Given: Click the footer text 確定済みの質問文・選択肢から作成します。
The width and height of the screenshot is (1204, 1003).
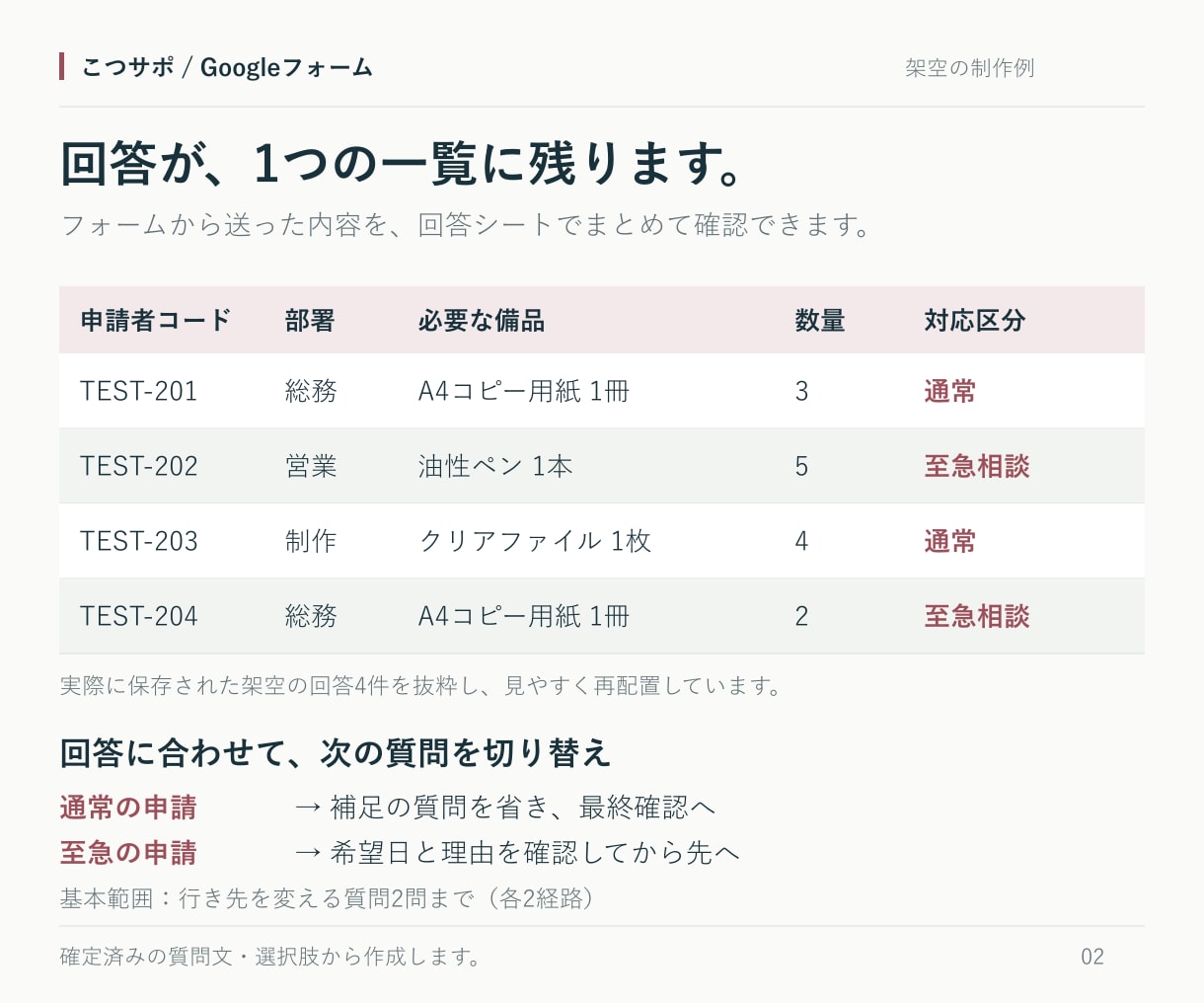Looking at the screenshot, I should 271,957.
